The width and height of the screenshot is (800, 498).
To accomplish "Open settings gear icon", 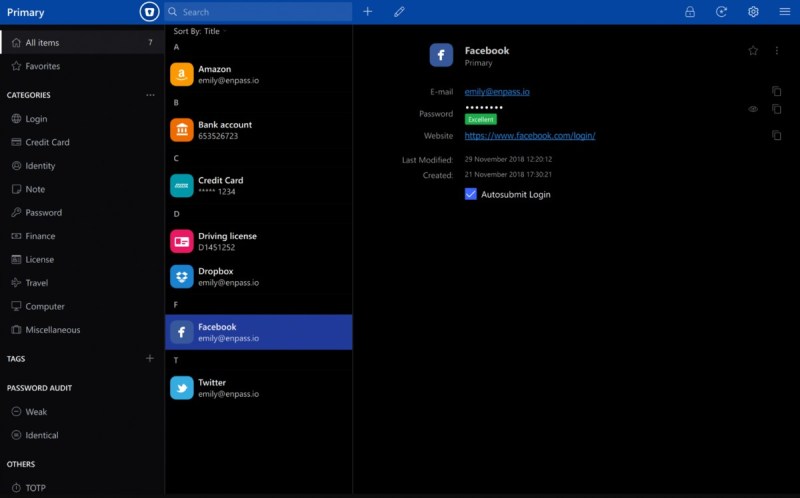I will pos(754,12).
